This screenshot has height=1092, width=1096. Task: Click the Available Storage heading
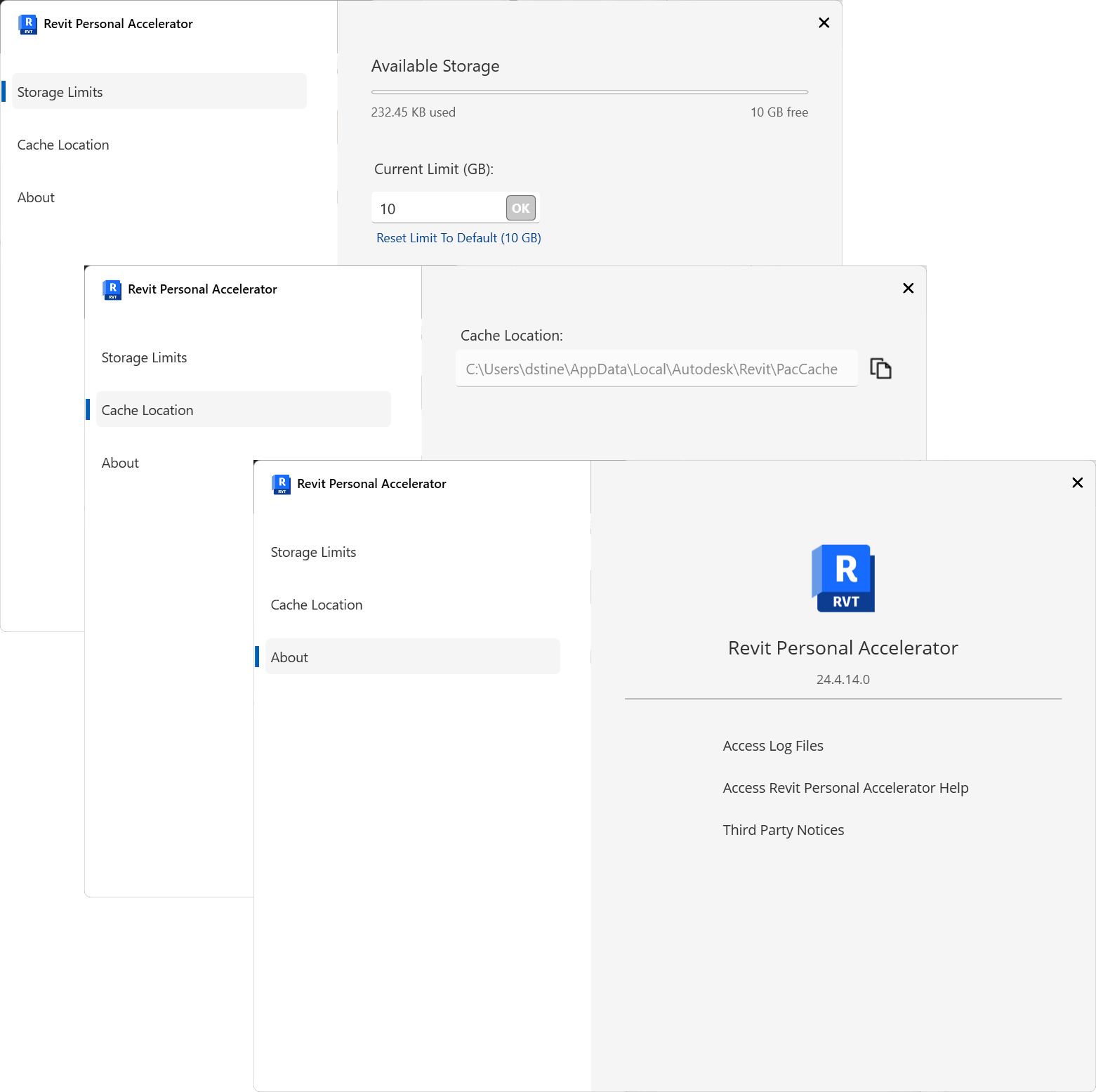pyautogui.click(x=435, y=66)
